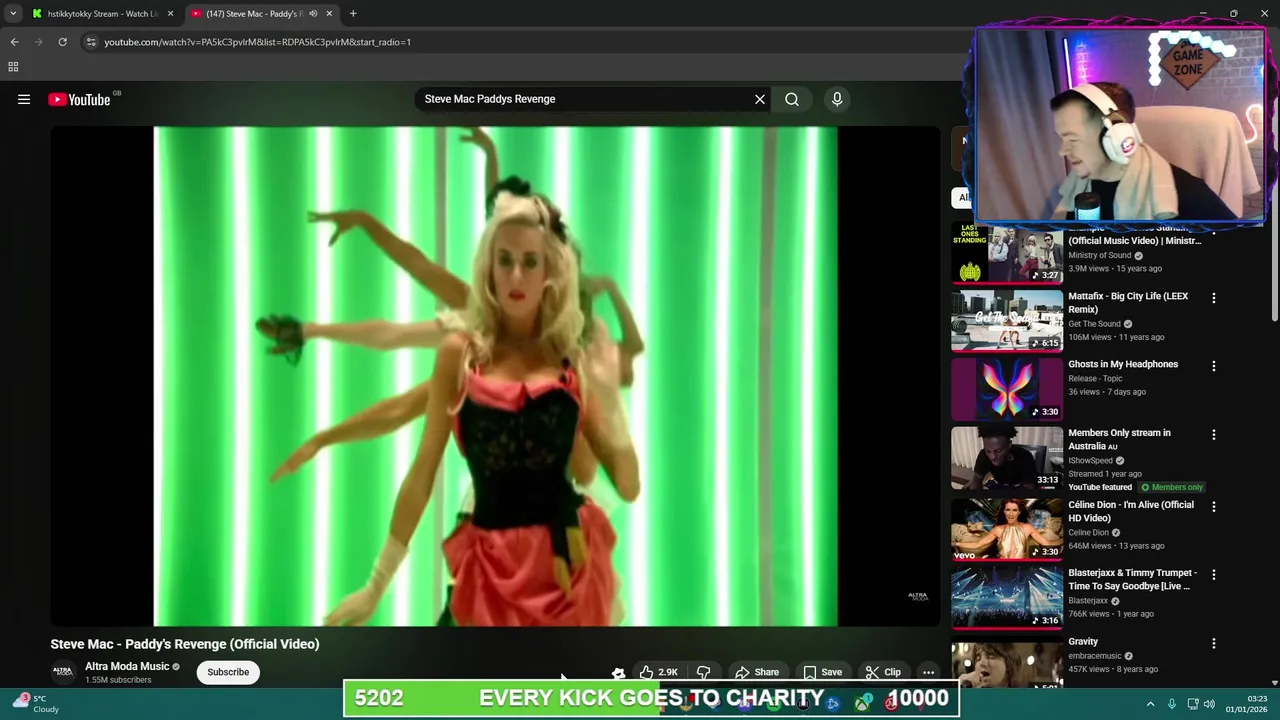Screen dimensions: 1280x720
Task: Open the Get The Sound channel
Action: point(1094,324)
